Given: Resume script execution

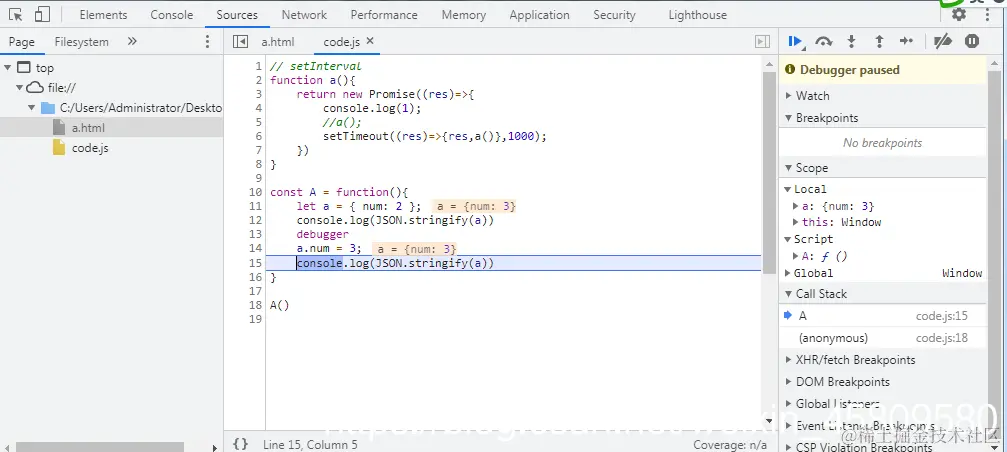Looking at the screenshot, I should [795, 42].
